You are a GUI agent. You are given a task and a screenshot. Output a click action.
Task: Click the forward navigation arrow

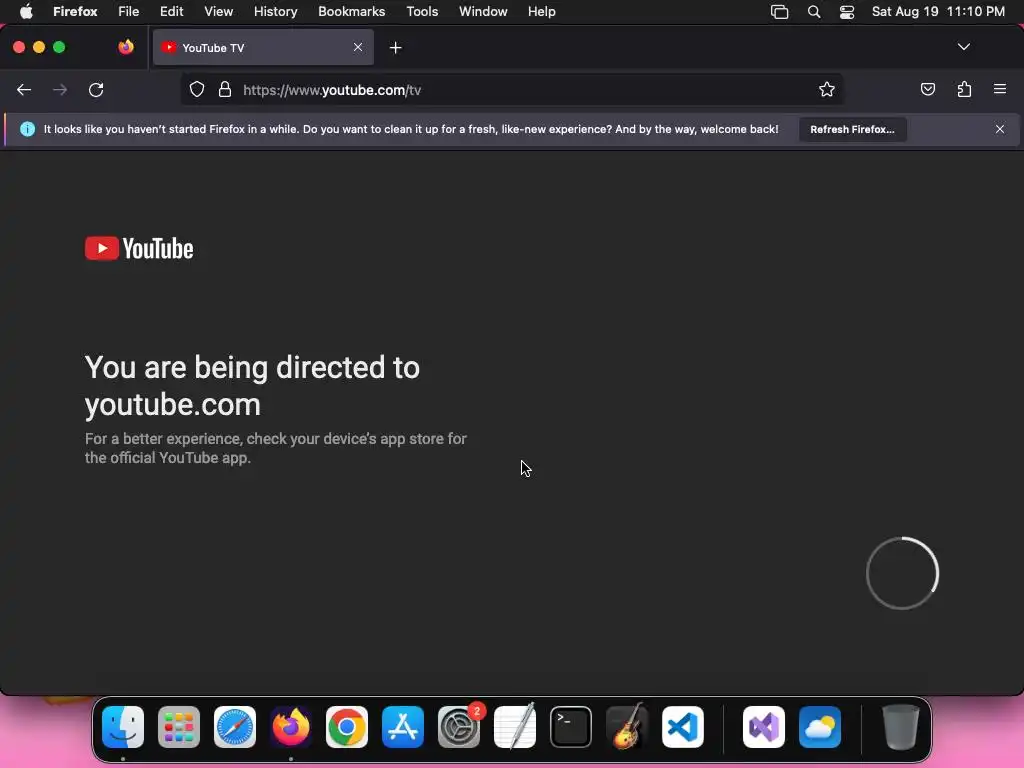coord(60,90)
